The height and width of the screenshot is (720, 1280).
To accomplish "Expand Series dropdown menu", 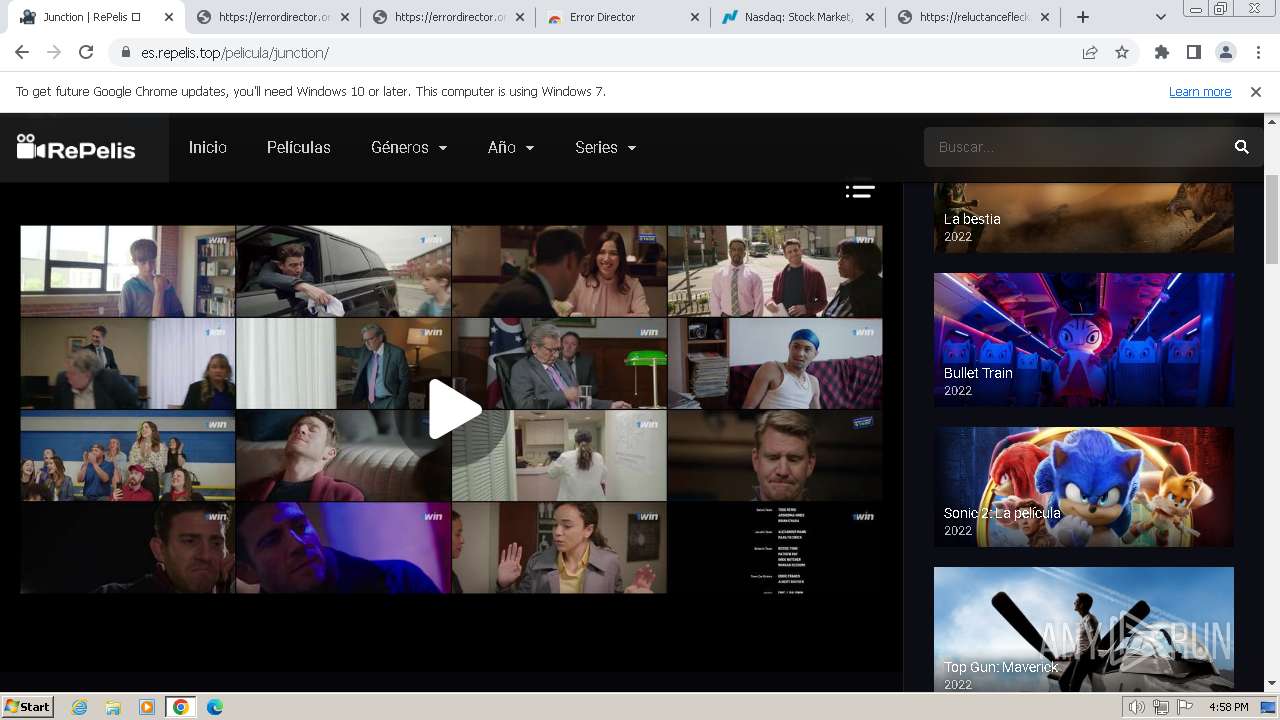I will pos(606,147).
